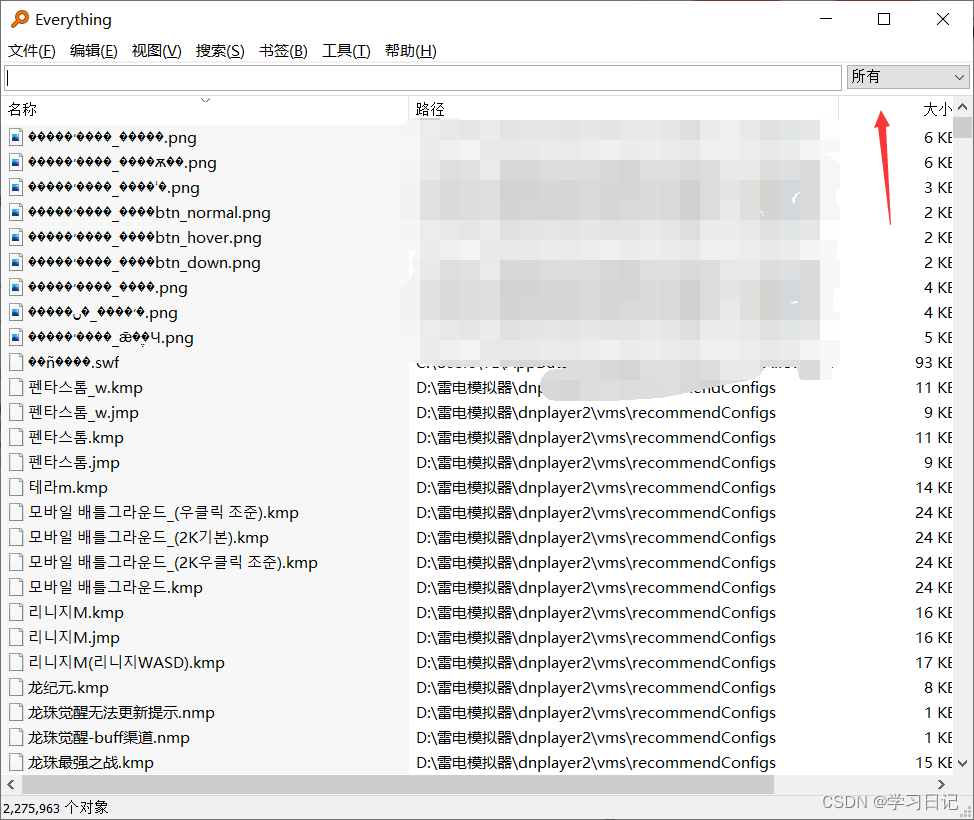The height and width of the screenshot is (820, 974).
Task: Open the 工具(T) menu
Action: coord(346,51)
